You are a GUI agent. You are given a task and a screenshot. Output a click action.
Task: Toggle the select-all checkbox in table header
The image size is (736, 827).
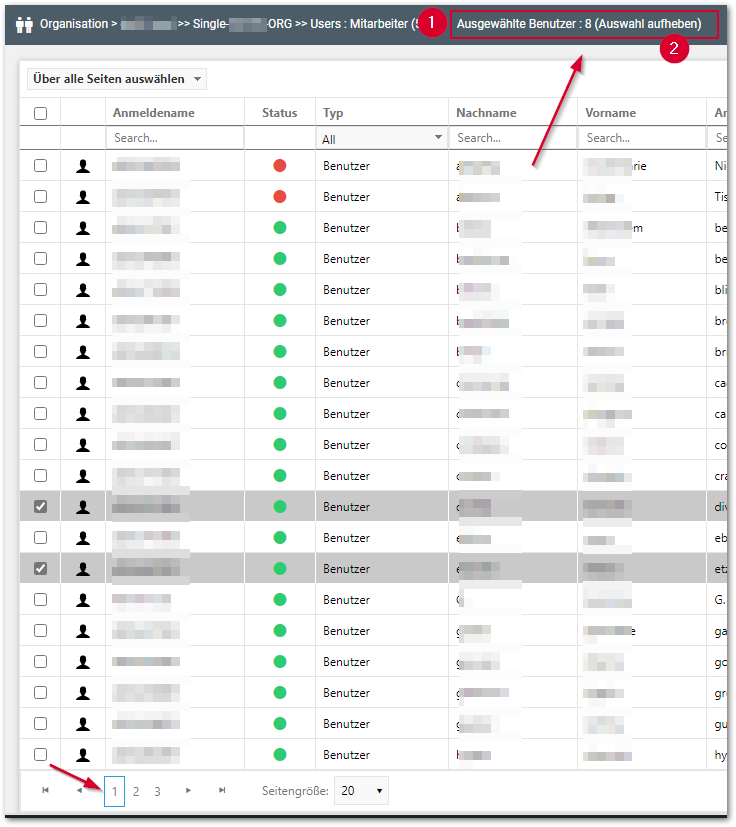click(x=40, y=113)
